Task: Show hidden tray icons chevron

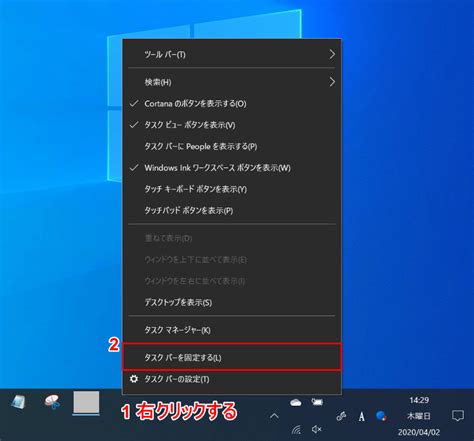Action: pyautogui.click(x=274, y=416)
